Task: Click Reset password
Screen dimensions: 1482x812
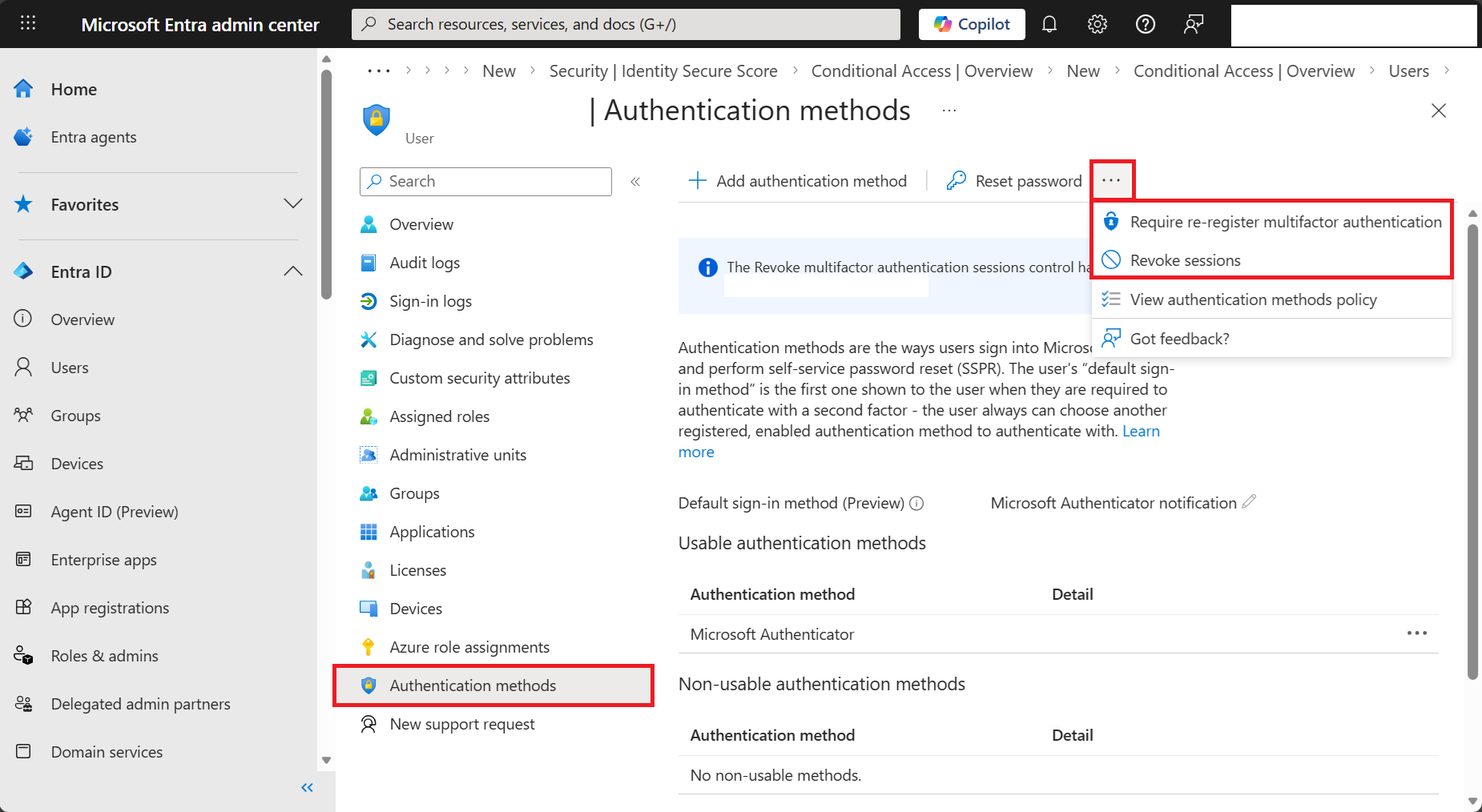Action: pos(1014,181)
